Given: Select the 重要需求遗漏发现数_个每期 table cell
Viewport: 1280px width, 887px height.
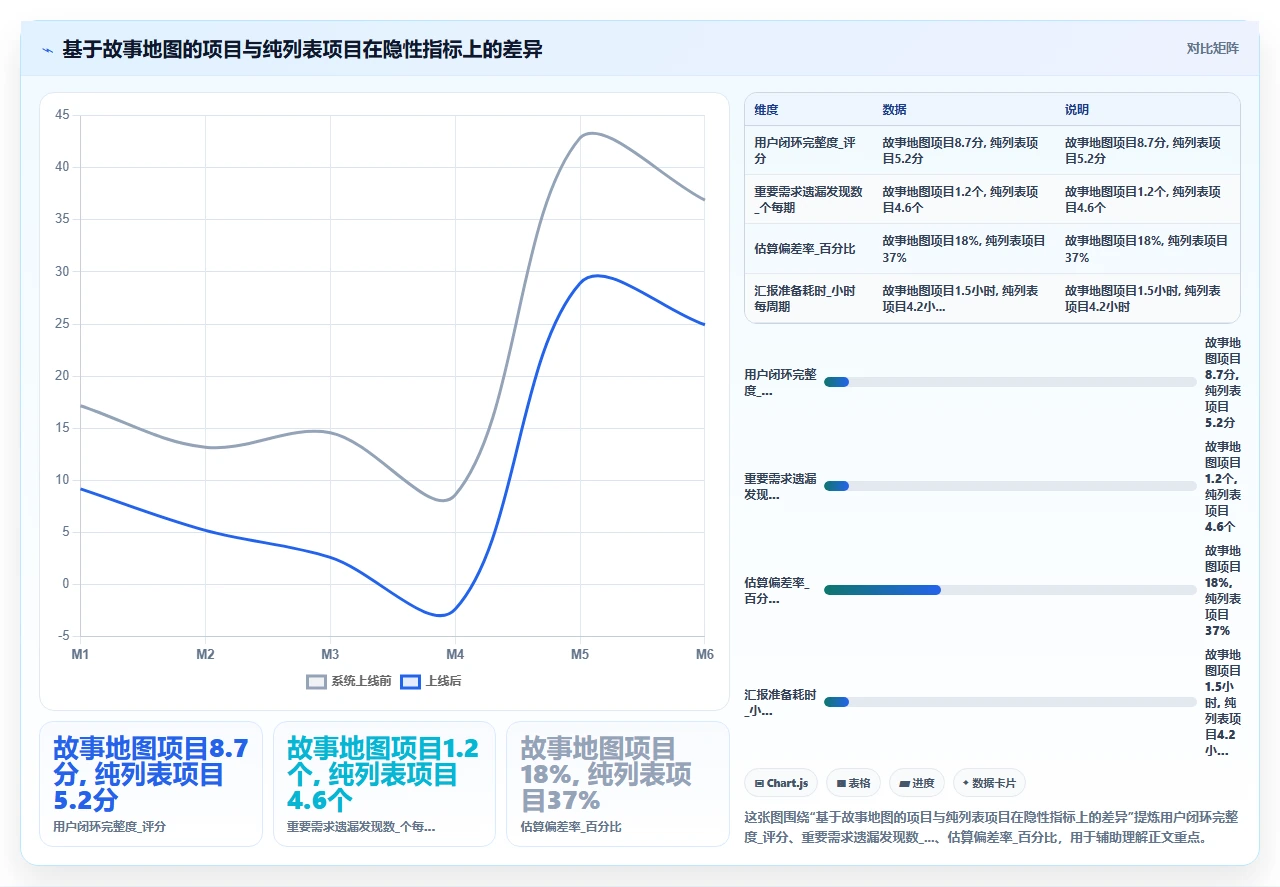Looking at the screenshot, I should click(809, 199).
